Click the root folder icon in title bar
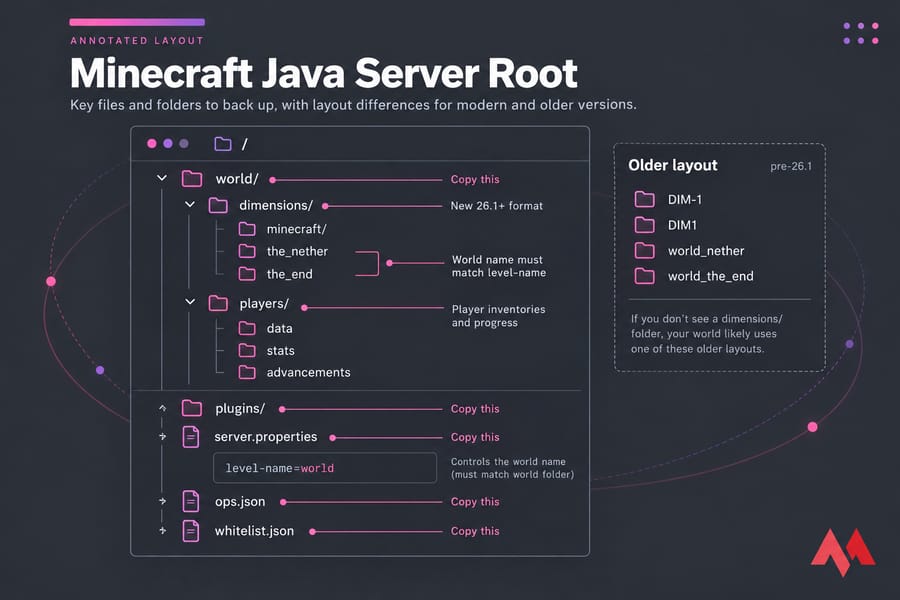This screenshot has height=600, width=900. [223, 144]
